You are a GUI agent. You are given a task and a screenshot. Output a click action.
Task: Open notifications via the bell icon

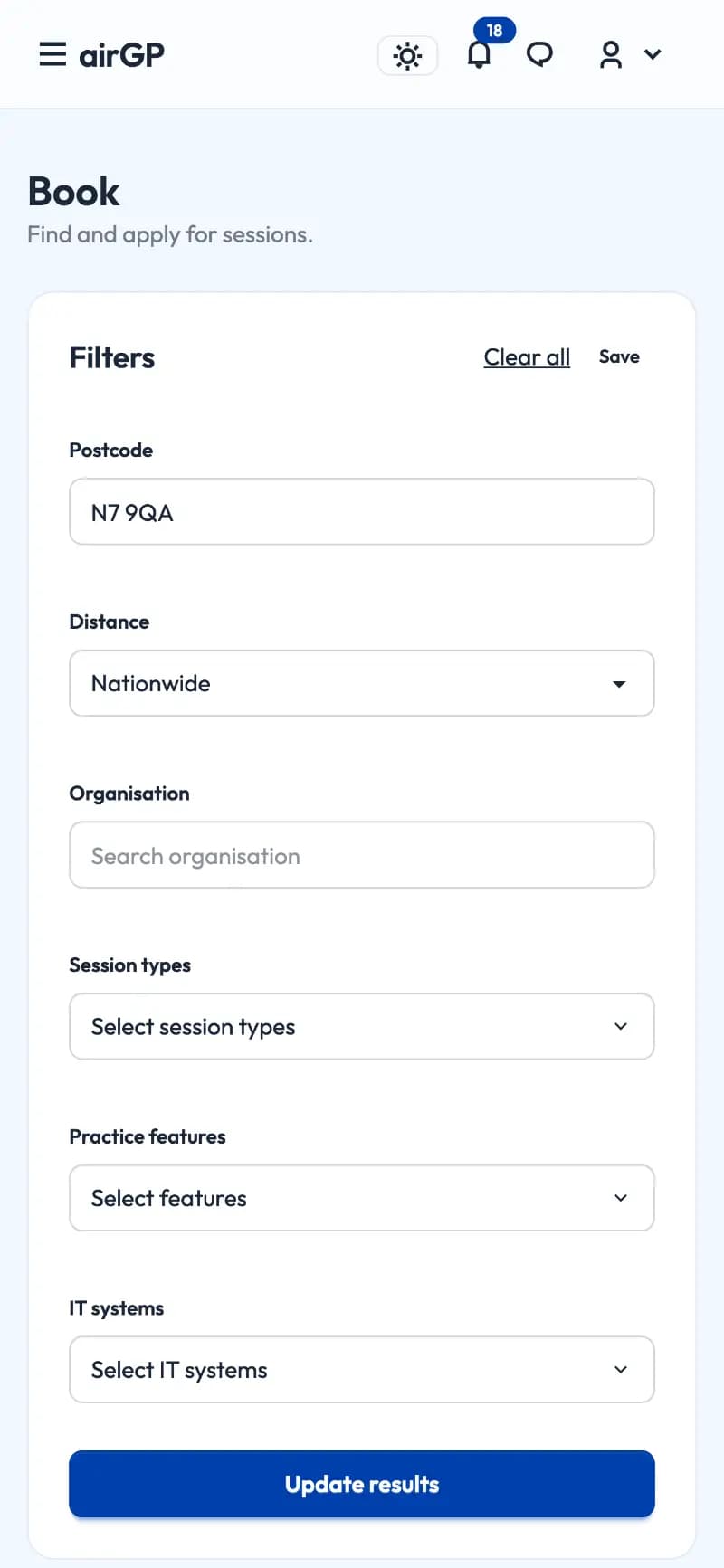479,55
